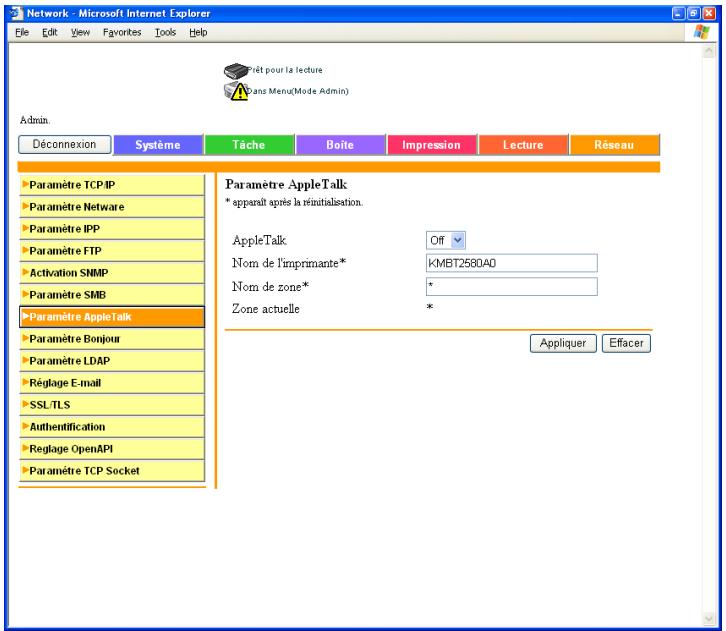
Task: Switch to the Tâche tab
Action: [x=249, y=145]
